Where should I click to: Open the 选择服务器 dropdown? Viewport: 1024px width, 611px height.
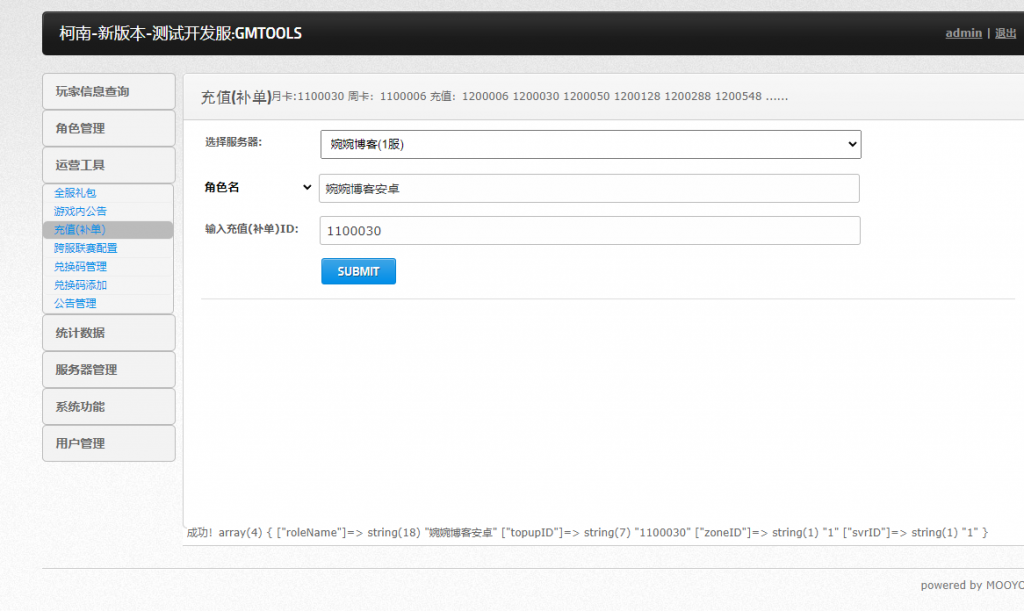590,144
